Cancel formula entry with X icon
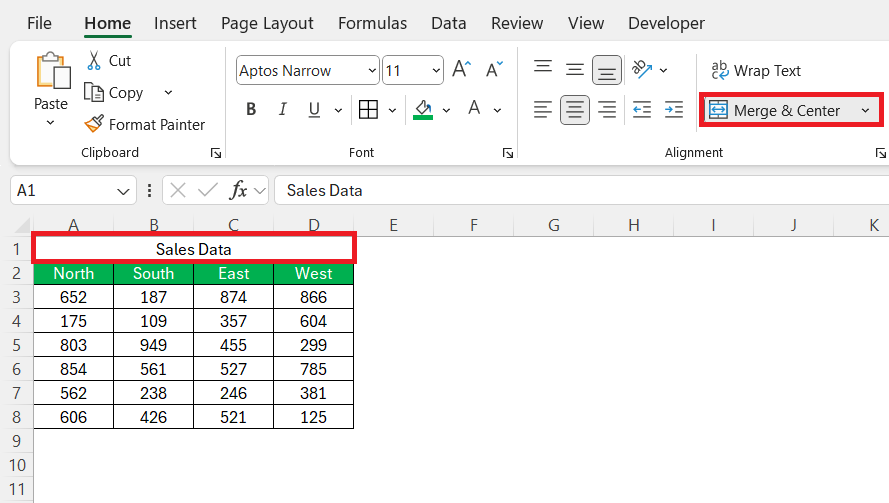The height and width of the screenshot is (503, 889). coord(178,191)
